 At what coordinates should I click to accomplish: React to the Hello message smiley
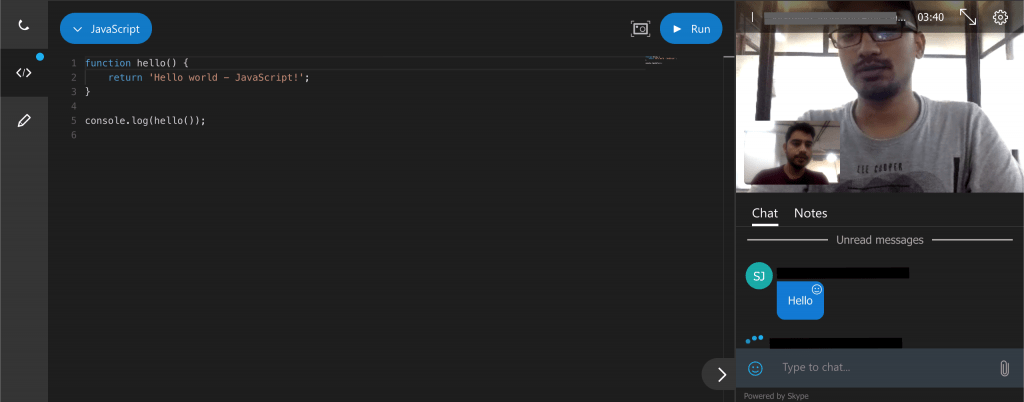click(x=816, y=289)
